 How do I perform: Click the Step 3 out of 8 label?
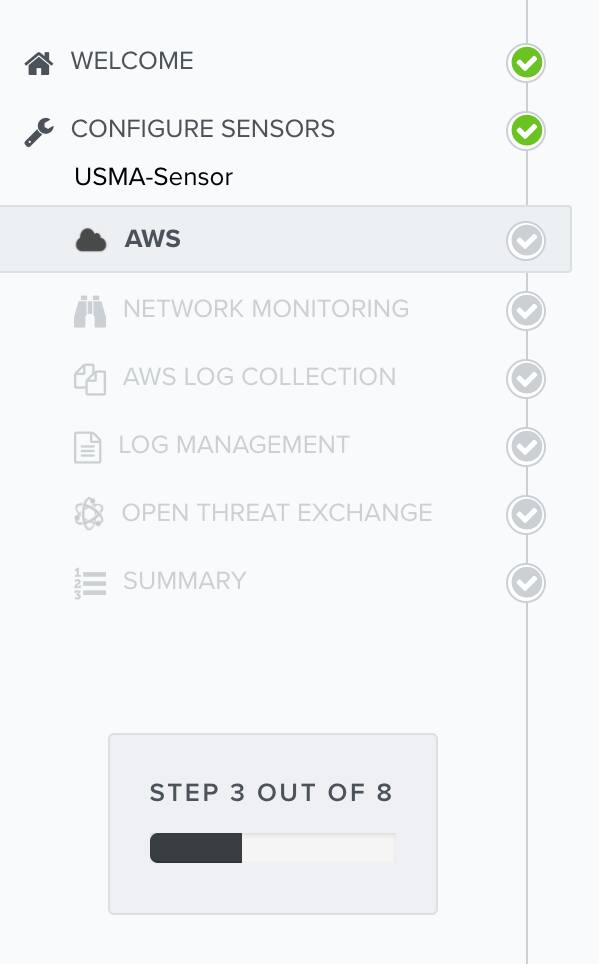(271, 793)
